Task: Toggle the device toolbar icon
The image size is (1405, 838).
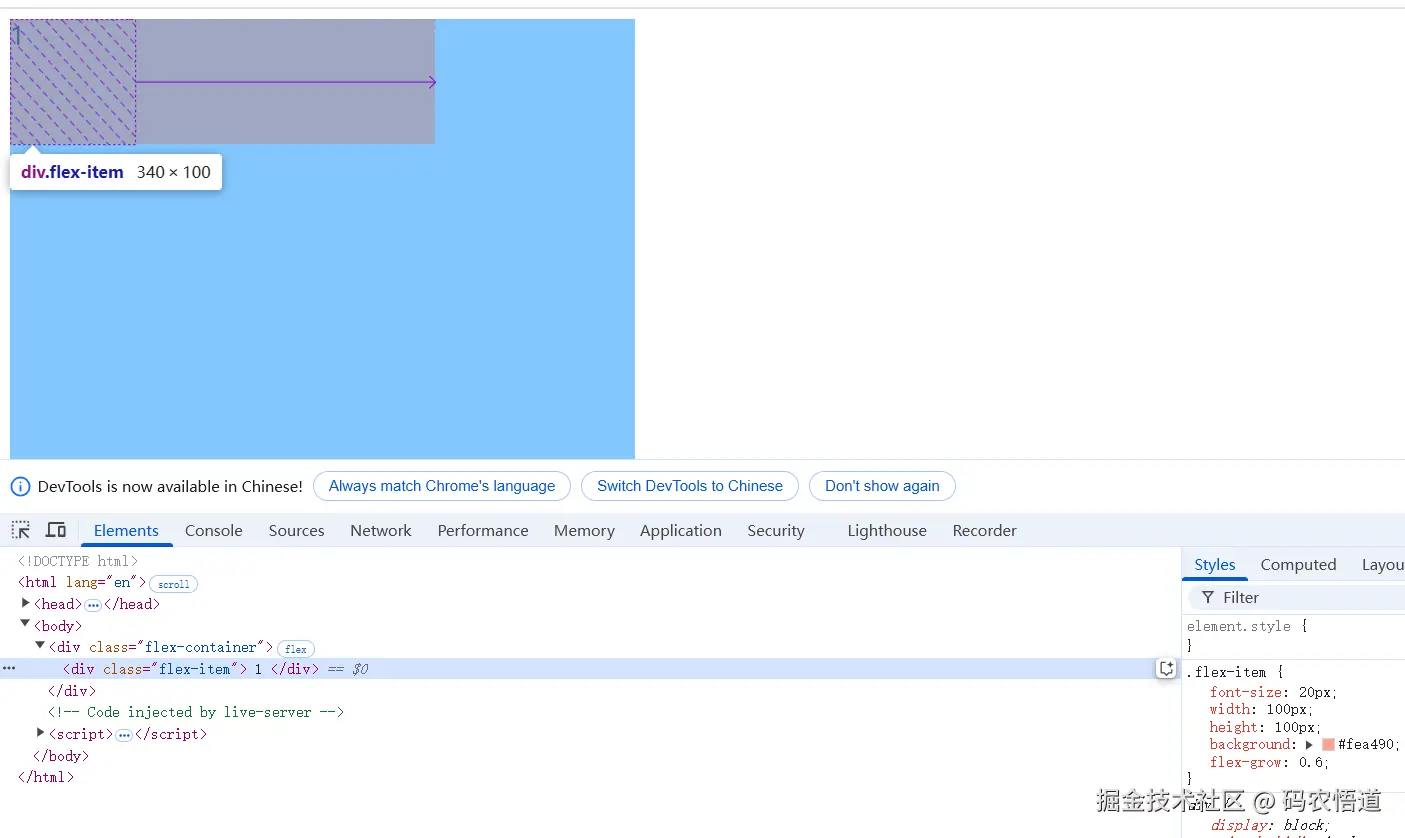Action: [56, 530]
